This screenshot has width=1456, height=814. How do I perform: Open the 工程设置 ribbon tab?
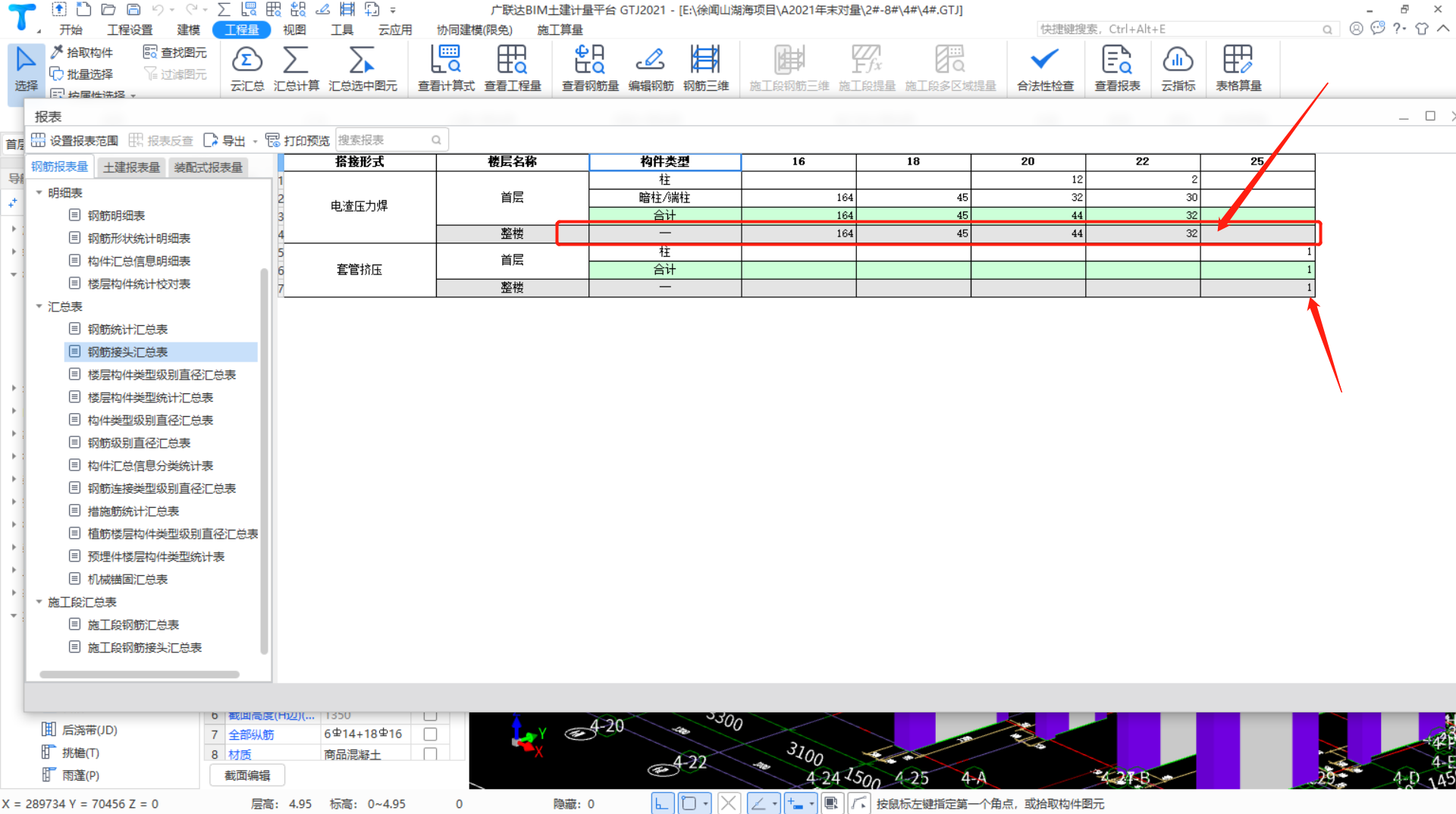click(x=130, y=30)
